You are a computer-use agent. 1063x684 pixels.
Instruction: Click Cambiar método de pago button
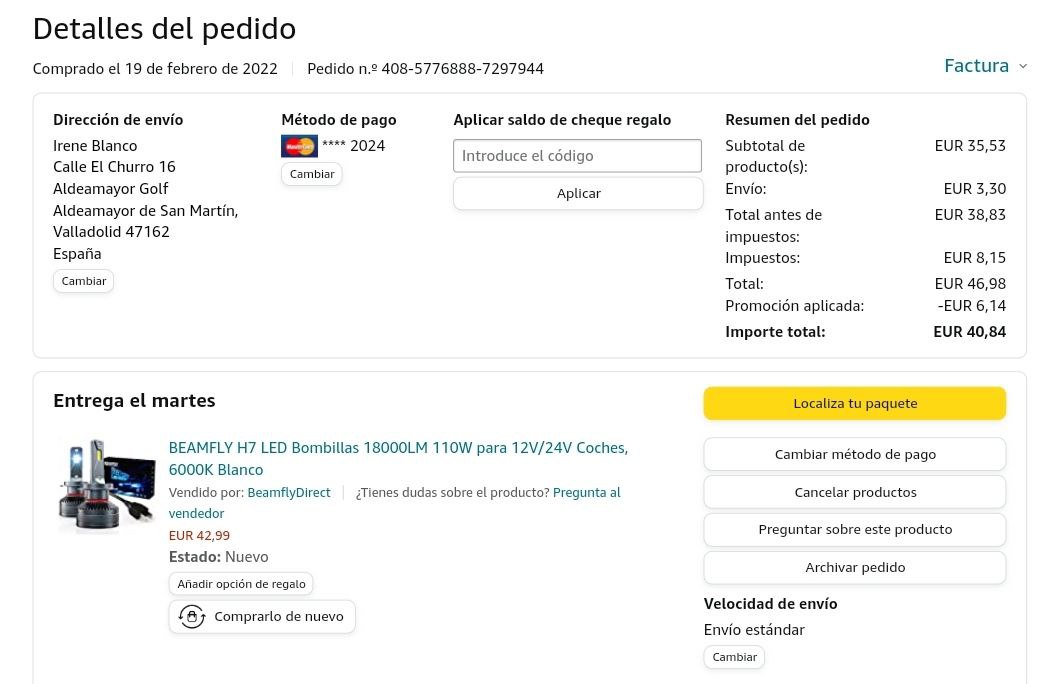coord(854,454)
